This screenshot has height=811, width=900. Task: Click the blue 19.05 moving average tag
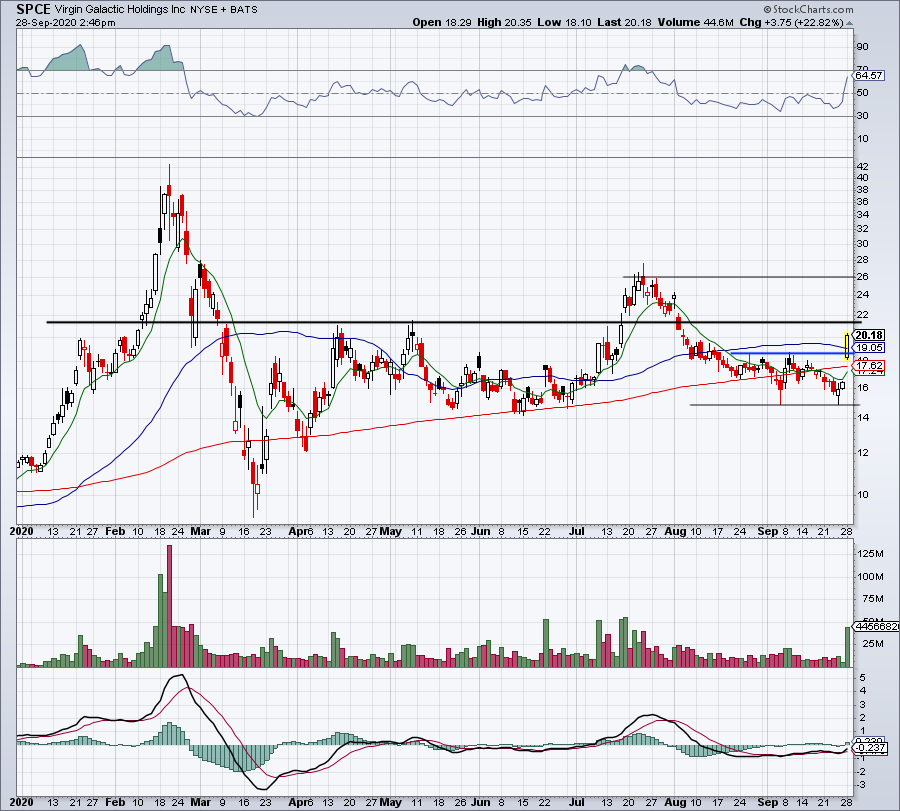[x=869, y=347]
